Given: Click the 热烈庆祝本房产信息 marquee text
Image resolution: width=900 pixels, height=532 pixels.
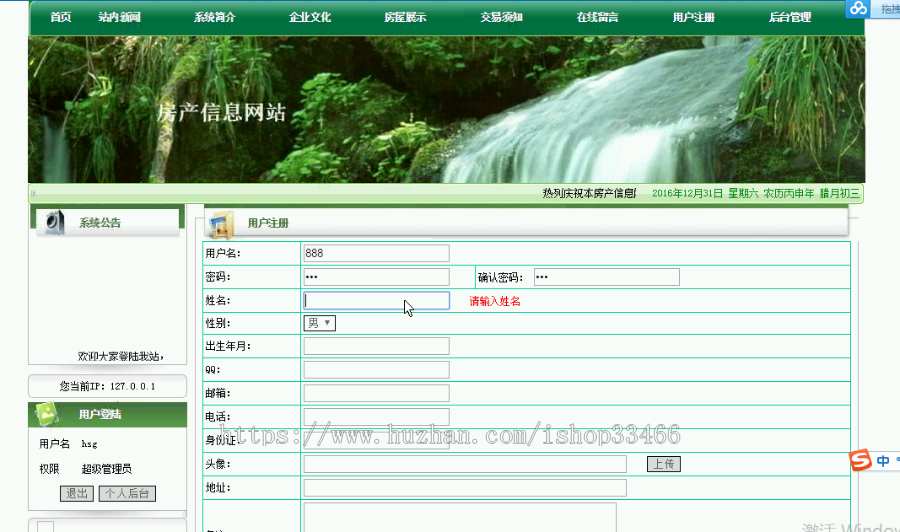Looking at the screenshot, I should [589, 193].
